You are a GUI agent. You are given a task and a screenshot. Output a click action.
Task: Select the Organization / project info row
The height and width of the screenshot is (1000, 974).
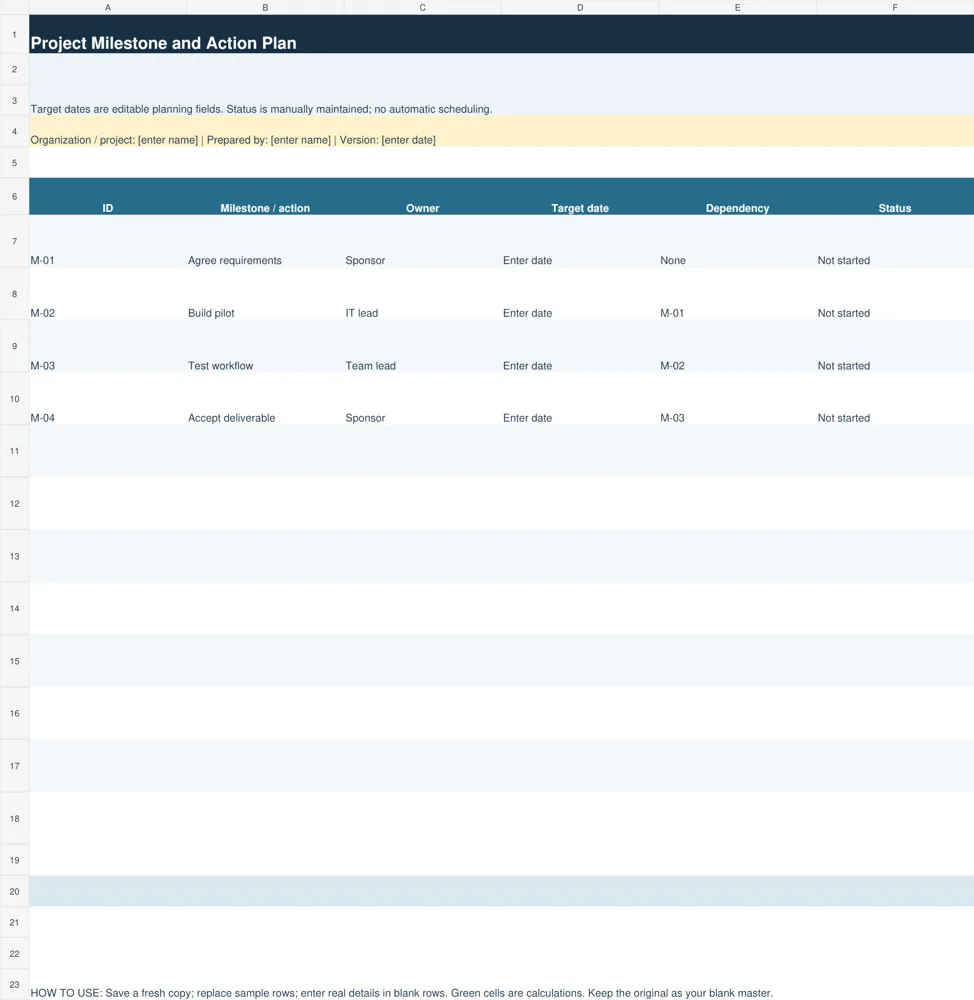(501, 132)
